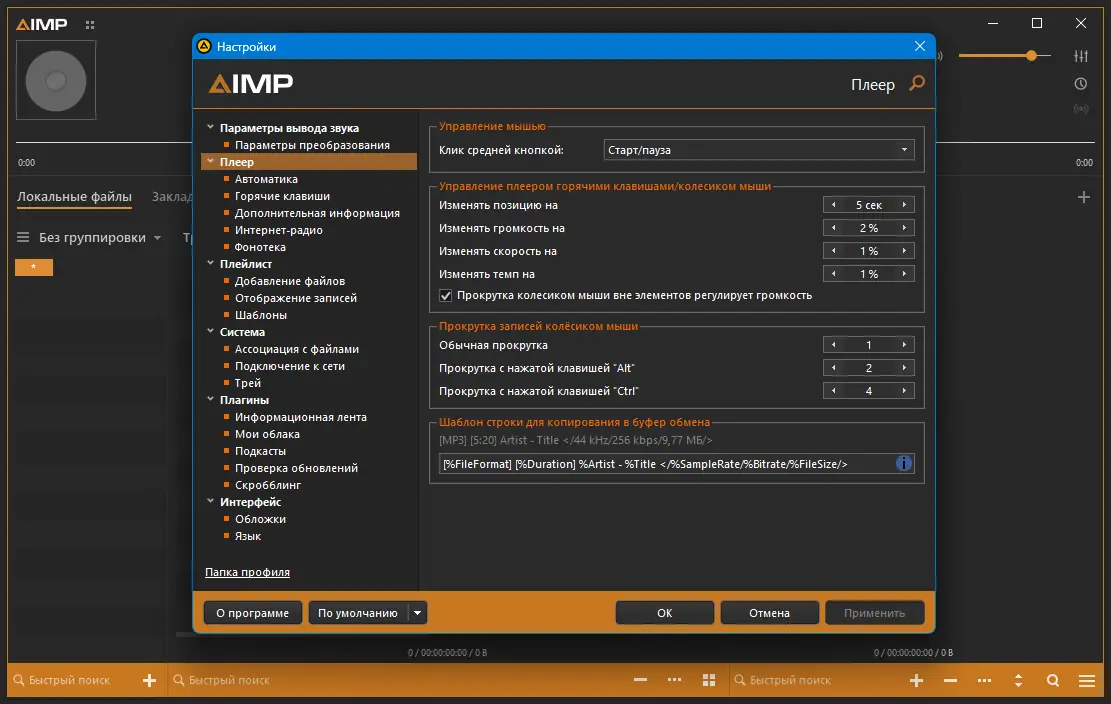
Task: Select Параметры преобразования settings page
Action: click(312, 145)
